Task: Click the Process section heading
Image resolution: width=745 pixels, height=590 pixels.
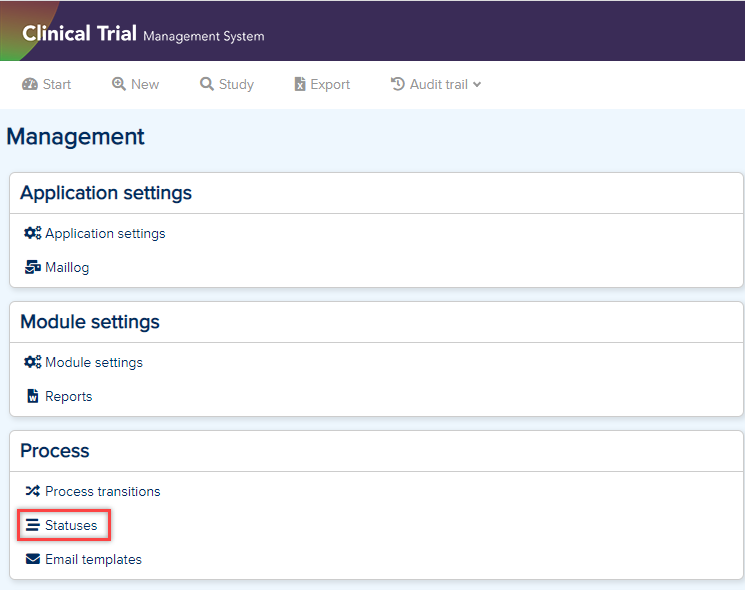Action: 55,450
